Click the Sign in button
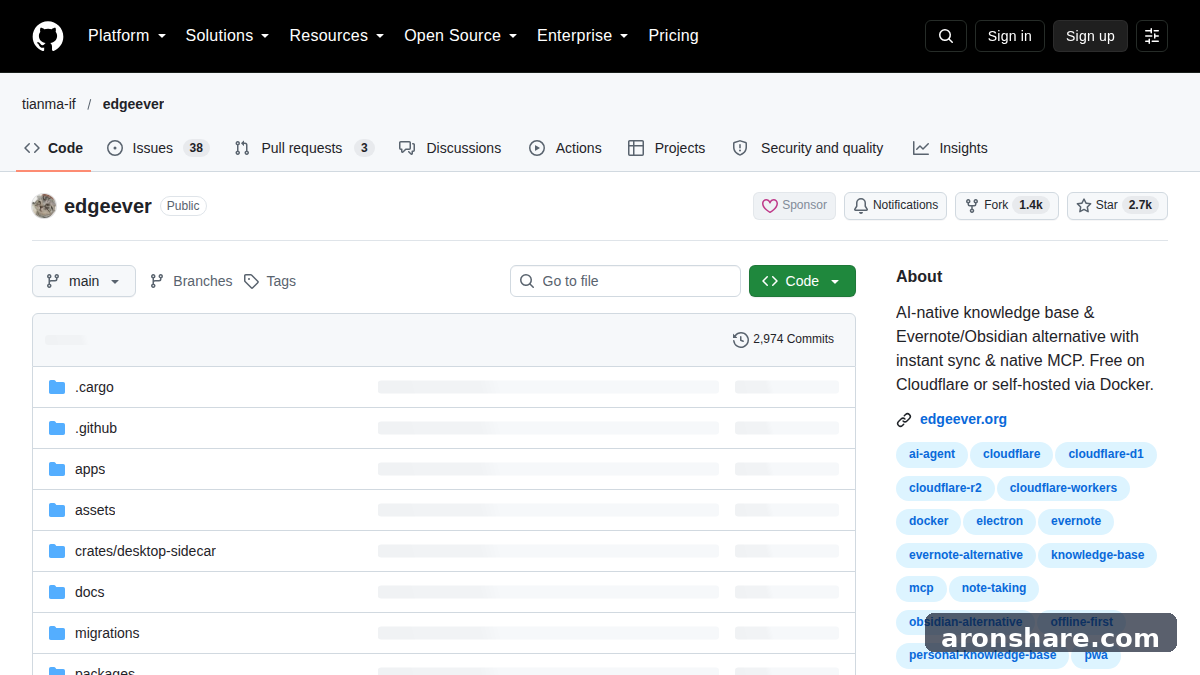The image size is (1200, 675). [x=1009, y=36]
